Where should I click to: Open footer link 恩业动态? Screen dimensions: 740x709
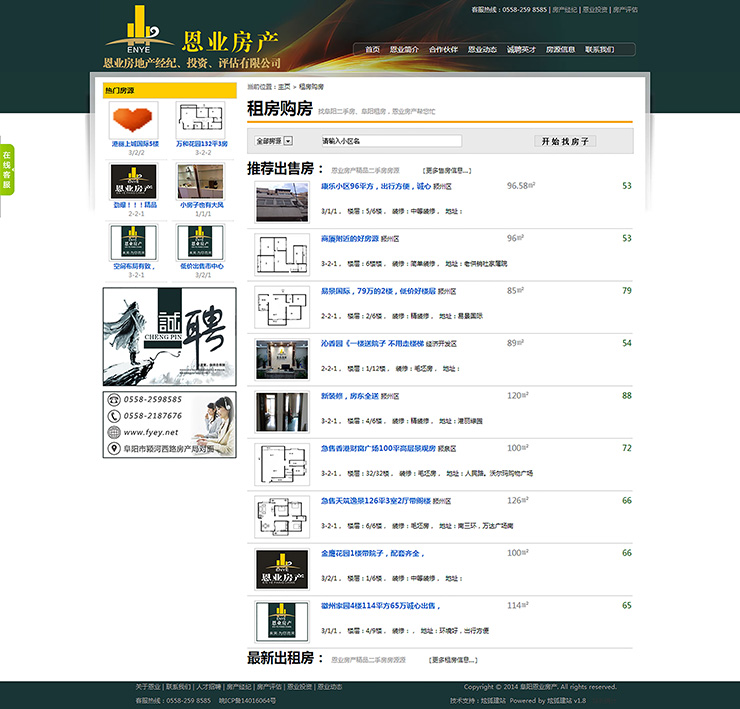click(x=330, y=687)
